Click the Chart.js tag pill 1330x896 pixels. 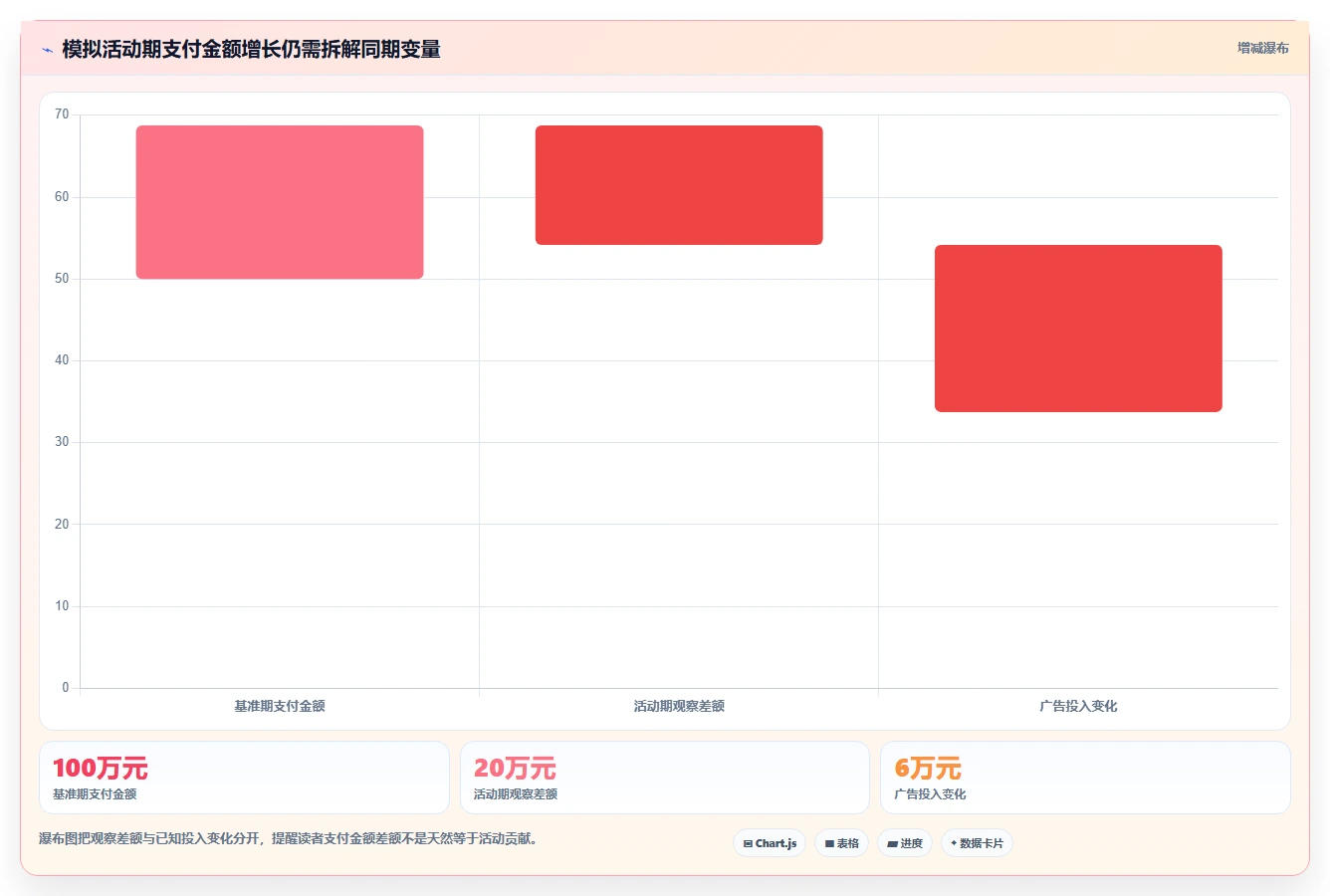coord(770,843)
